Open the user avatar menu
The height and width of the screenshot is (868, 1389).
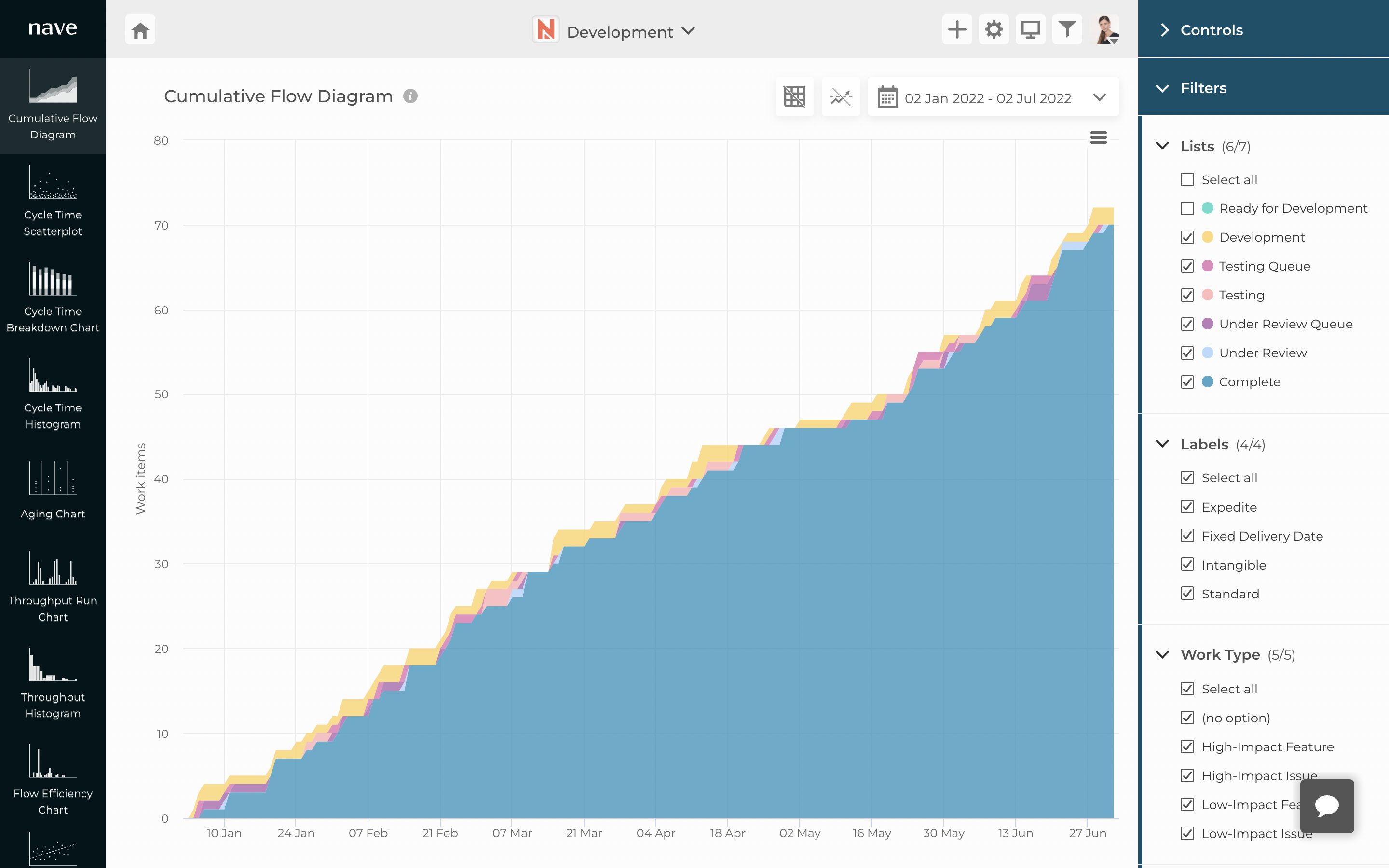tap(1106, 30)
